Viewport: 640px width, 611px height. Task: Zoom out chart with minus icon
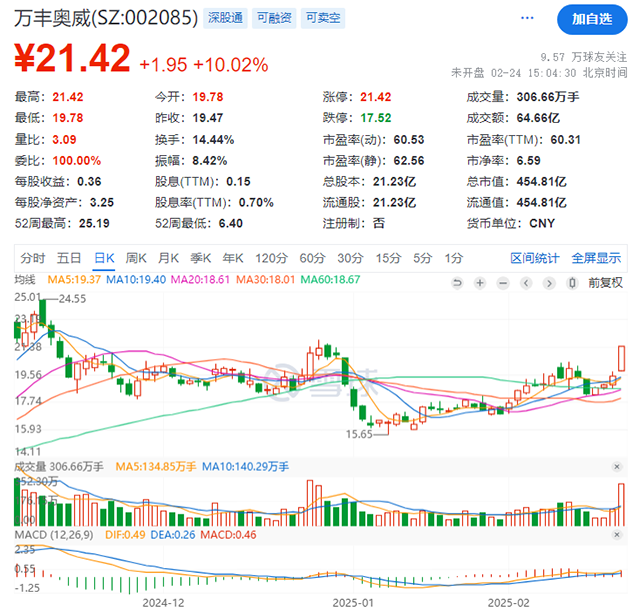click(503, 283)
